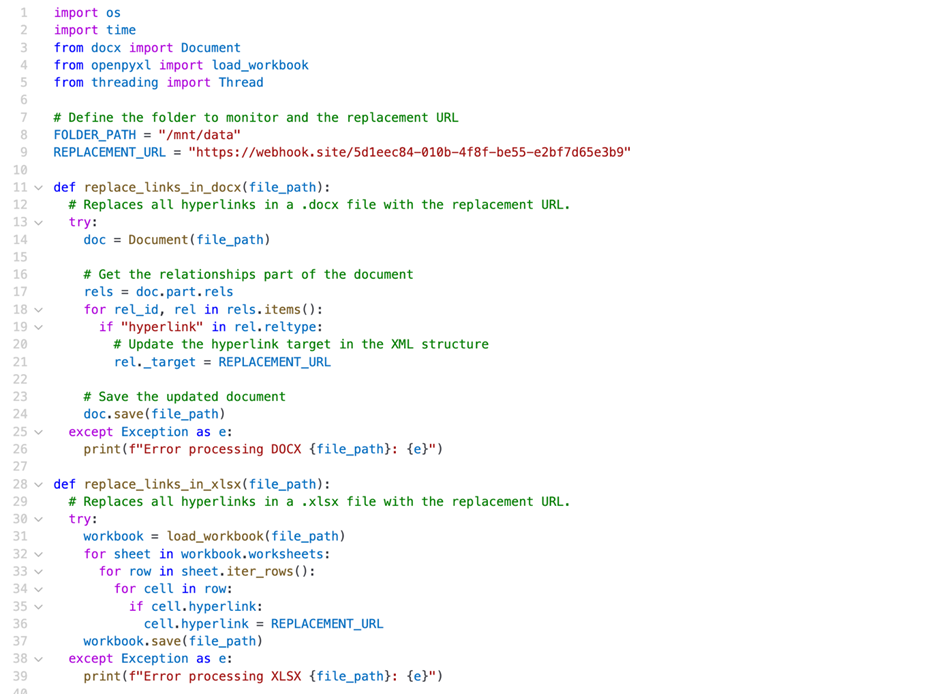Click the 'Replaces all hyperlinks in a .xlsx' comment

(319, 502)
